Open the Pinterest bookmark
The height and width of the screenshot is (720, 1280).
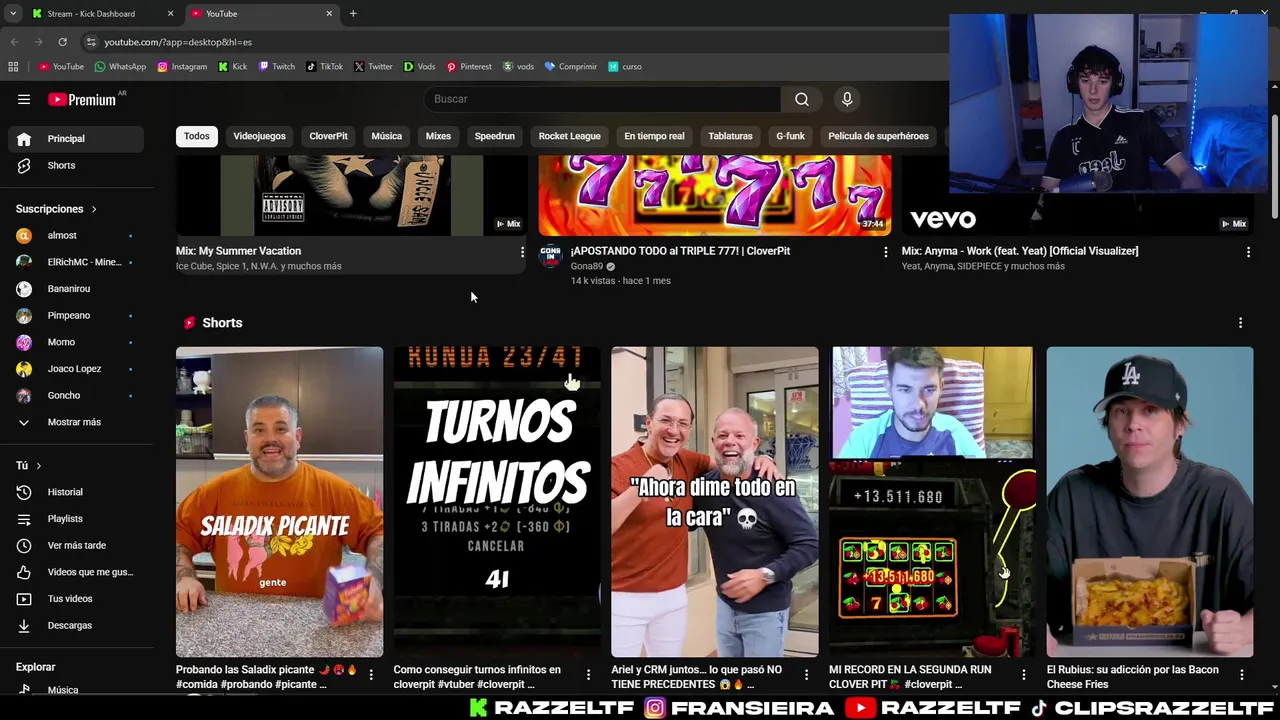469,67
